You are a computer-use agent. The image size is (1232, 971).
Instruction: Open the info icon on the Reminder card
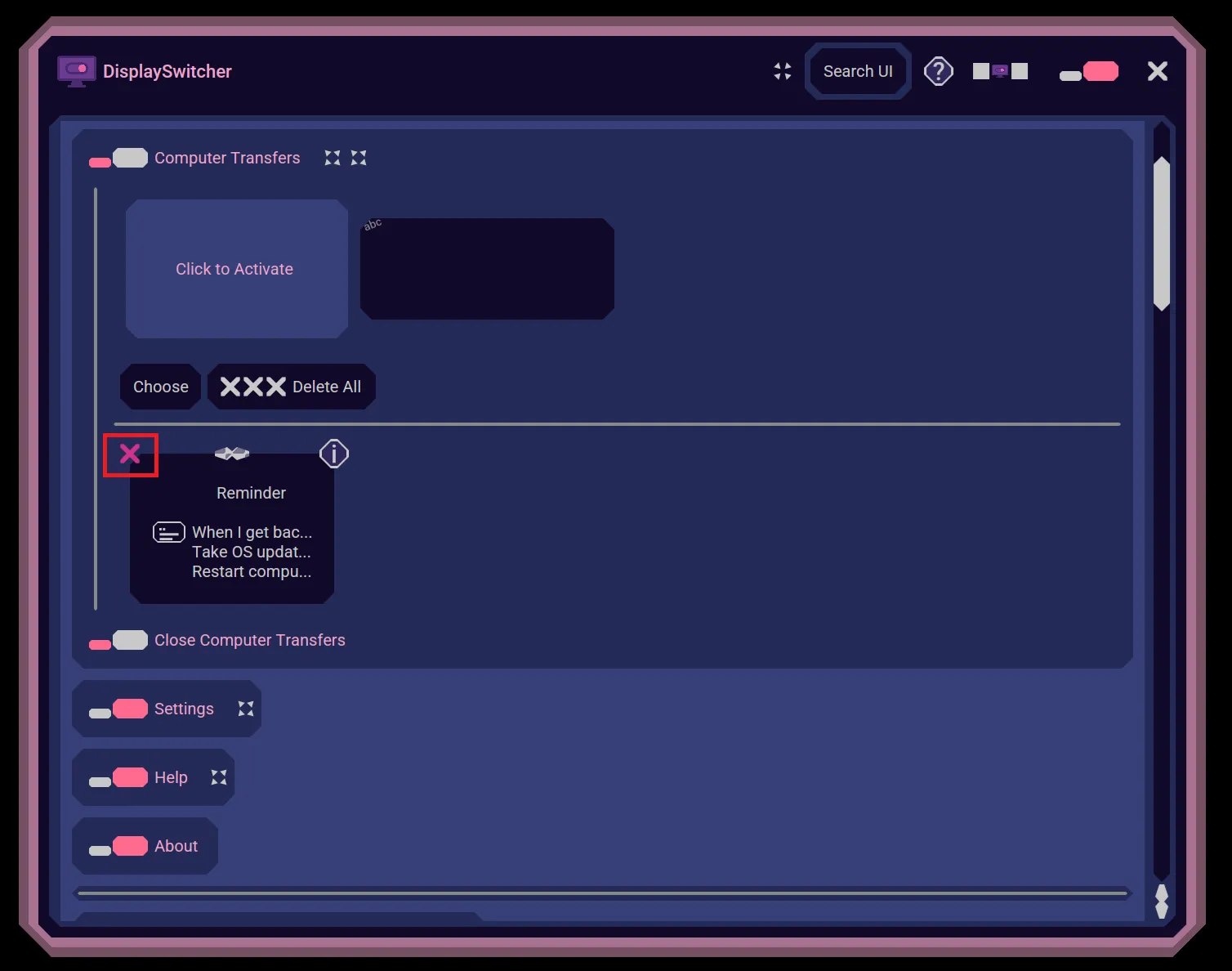click(334, 454)
